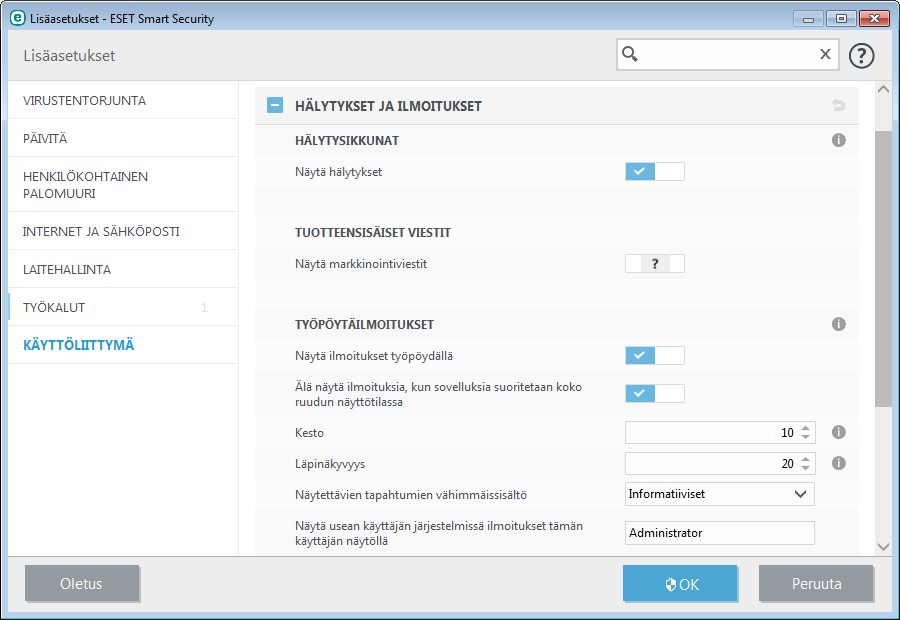Open Näytettävien tapahtumien vähimmäissisältö dropdown

[x=719, y=494]
